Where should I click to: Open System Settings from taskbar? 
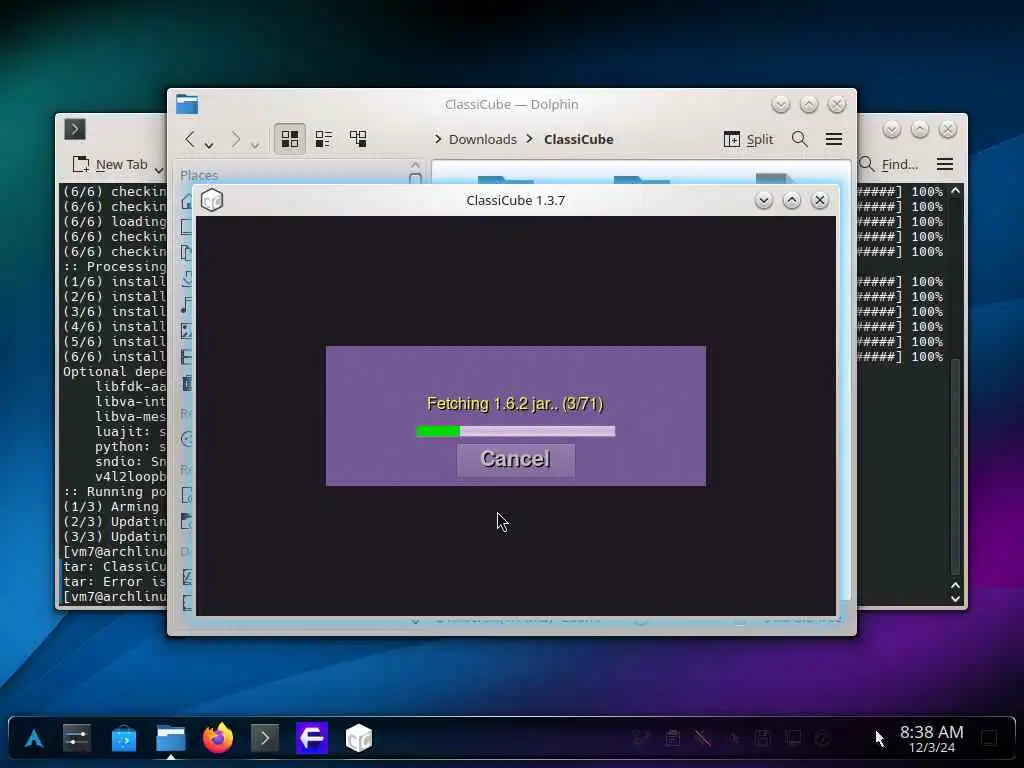pyautogui.click(x=76, y=739)
